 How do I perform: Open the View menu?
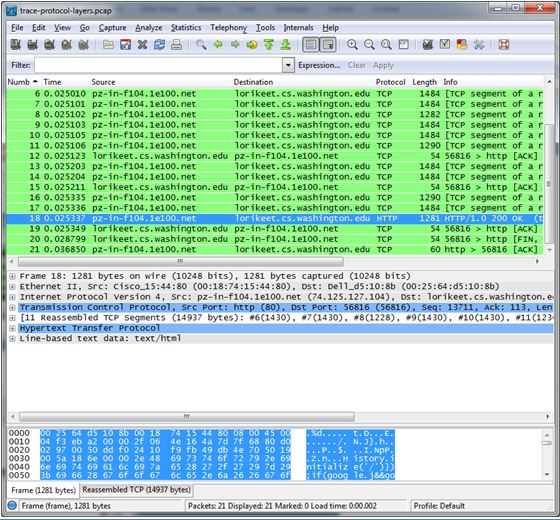pos(62,28)
